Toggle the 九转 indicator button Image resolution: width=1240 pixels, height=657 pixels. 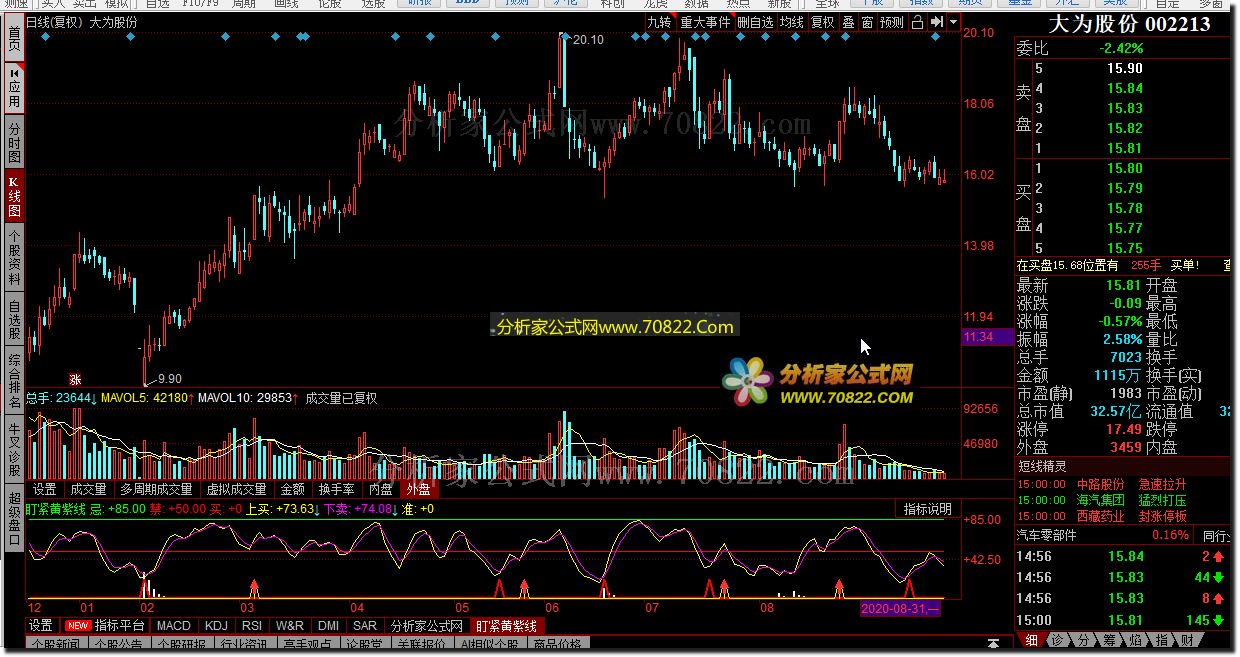click(x=659, y=22)
